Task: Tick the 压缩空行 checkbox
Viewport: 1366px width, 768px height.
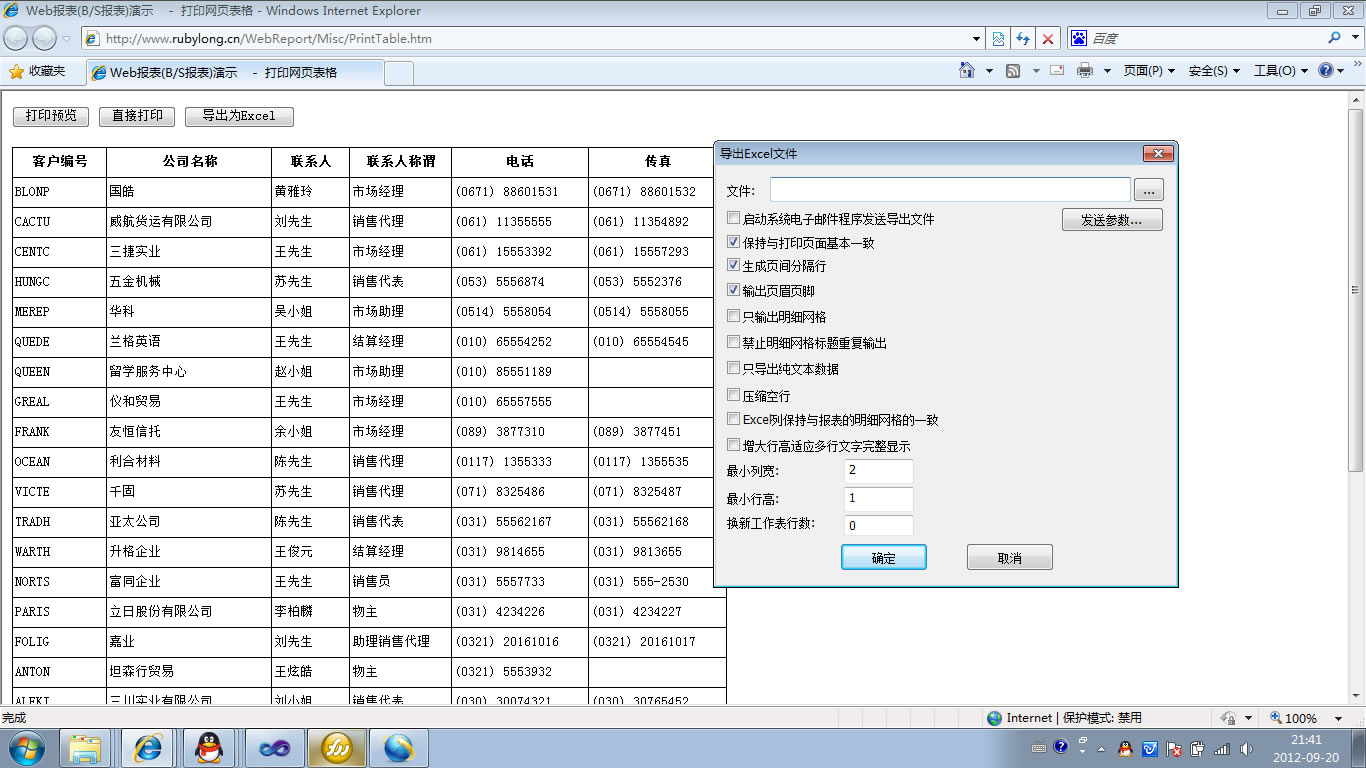Action: pos(734,395)
